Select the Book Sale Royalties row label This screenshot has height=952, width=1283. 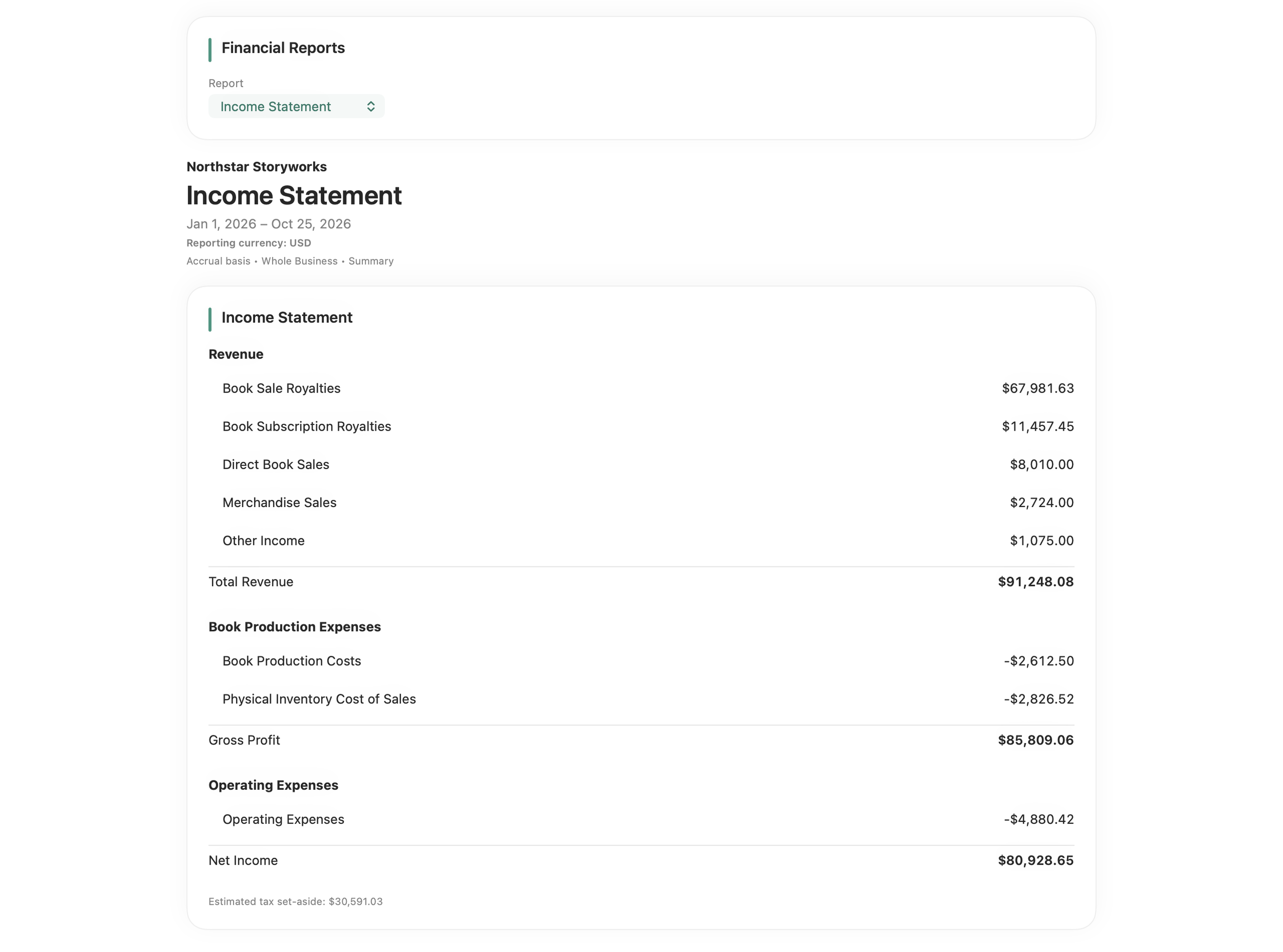(x=281, y=388)
